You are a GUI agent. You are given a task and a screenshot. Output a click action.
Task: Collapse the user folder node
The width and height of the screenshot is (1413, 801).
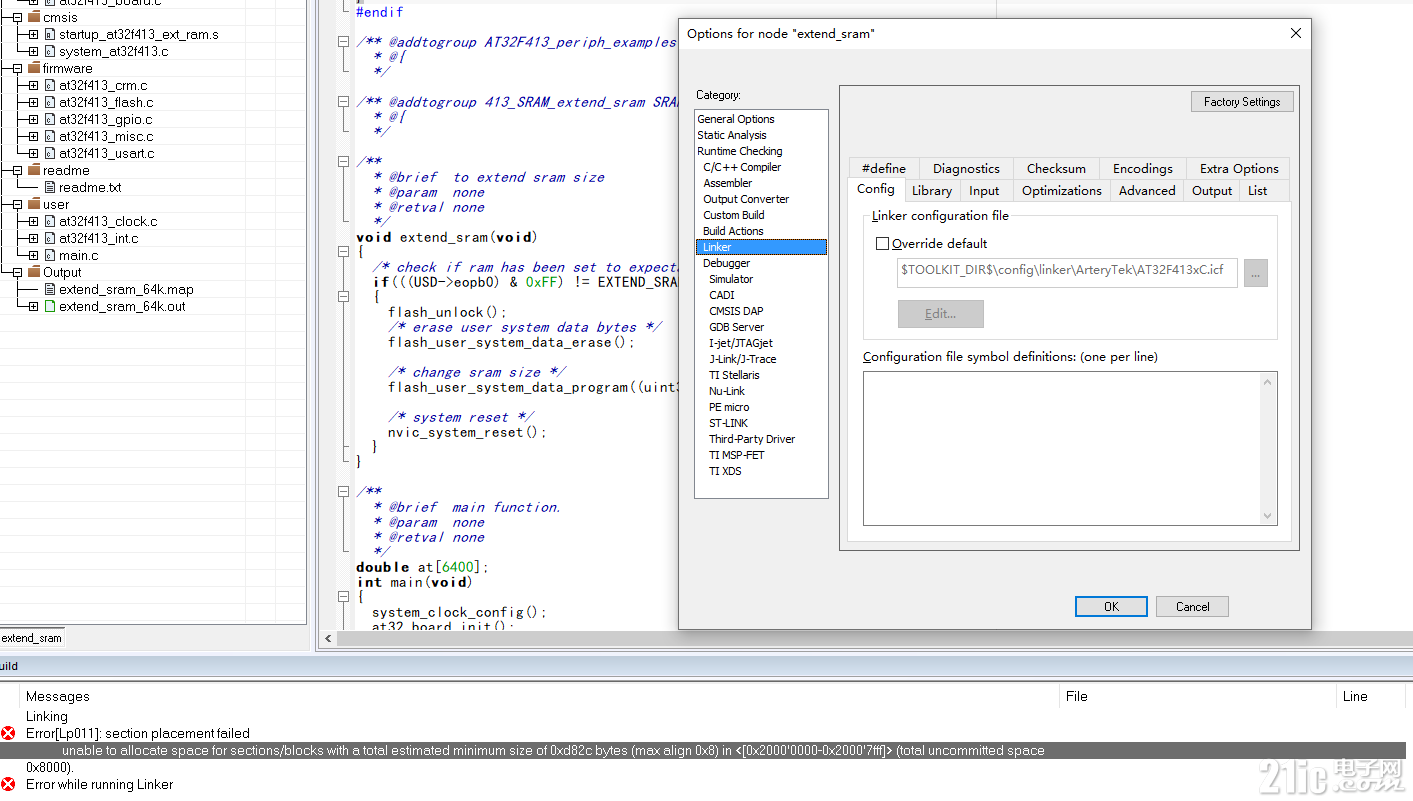(x=17, y=204)
